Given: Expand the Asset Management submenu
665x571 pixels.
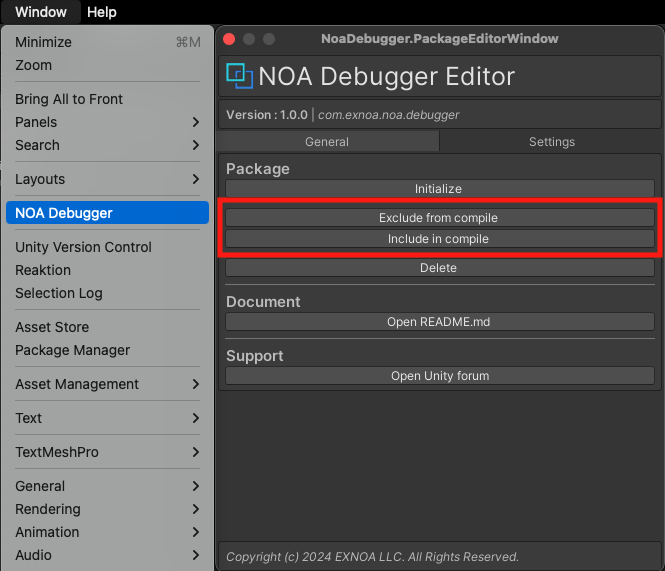Looking at the screenshot, I should pos(108,384).
